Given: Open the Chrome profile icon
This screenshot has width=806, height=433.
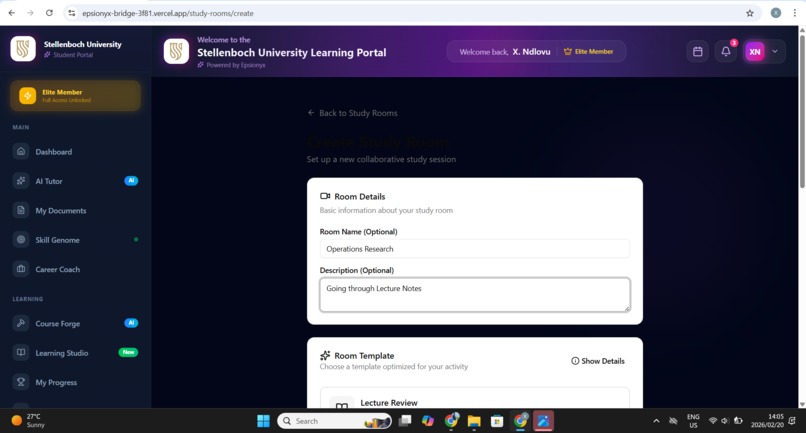Looking at the screenshot, I should pos(776,13).
